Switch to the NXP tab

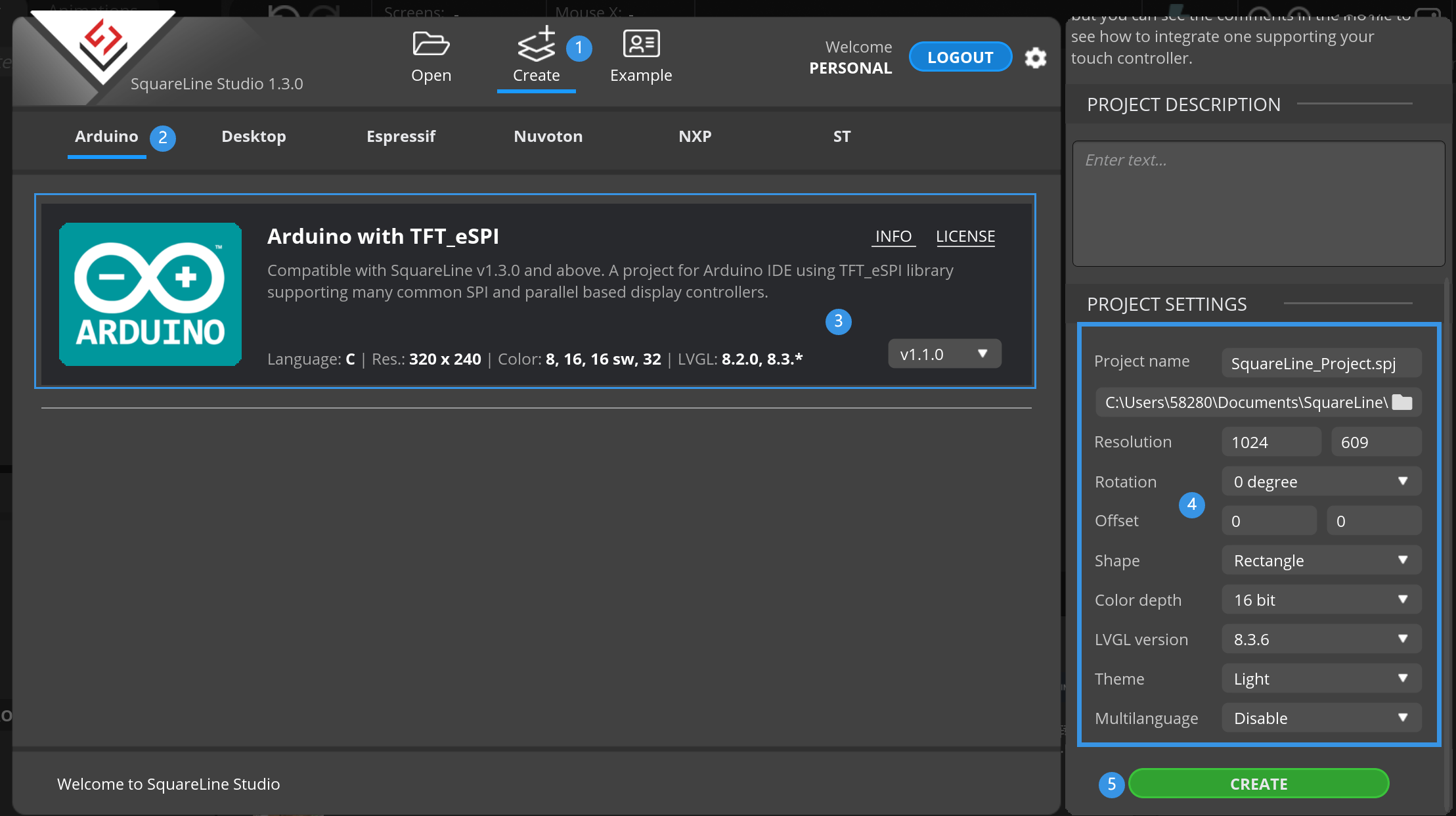coord(695,137)
